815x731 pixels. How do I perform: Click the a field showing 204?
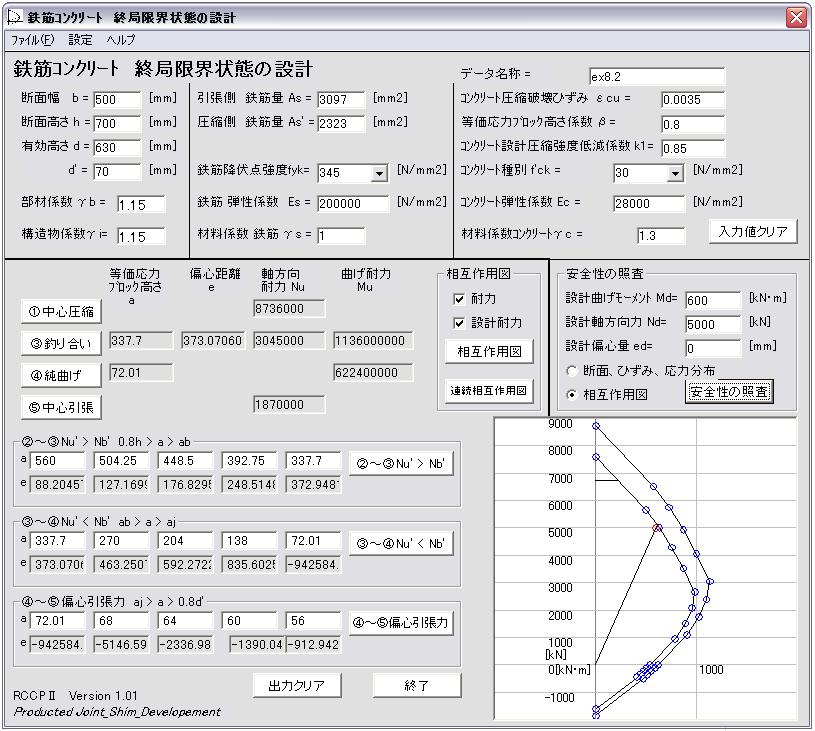[x=185, y=541]
